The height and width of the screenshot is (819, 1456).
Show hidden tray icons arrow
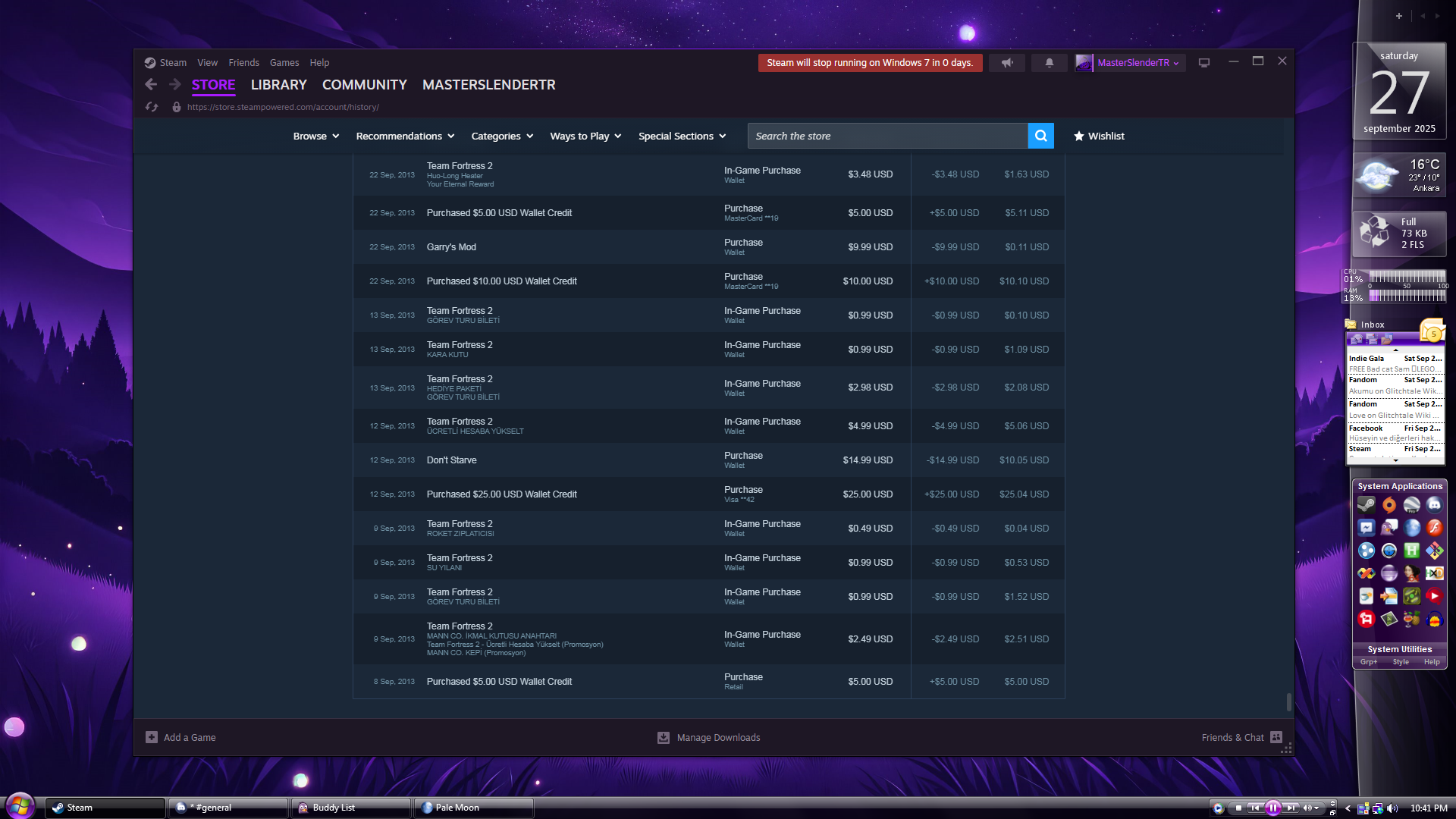(1348, 808)
